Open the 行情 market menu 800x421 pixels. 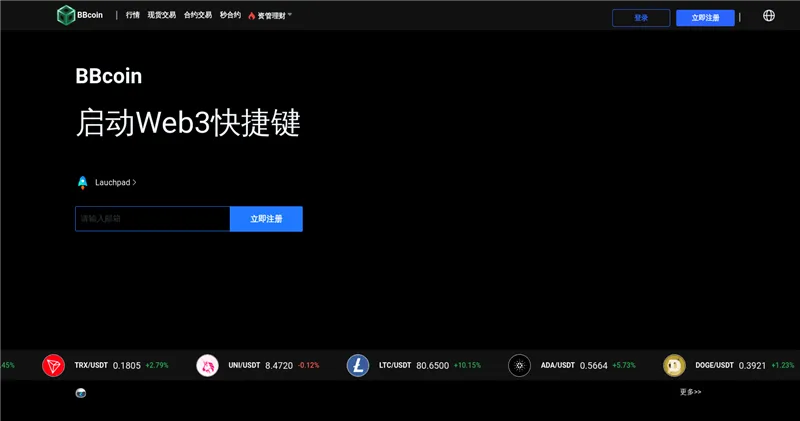click(x=133, y=15)
